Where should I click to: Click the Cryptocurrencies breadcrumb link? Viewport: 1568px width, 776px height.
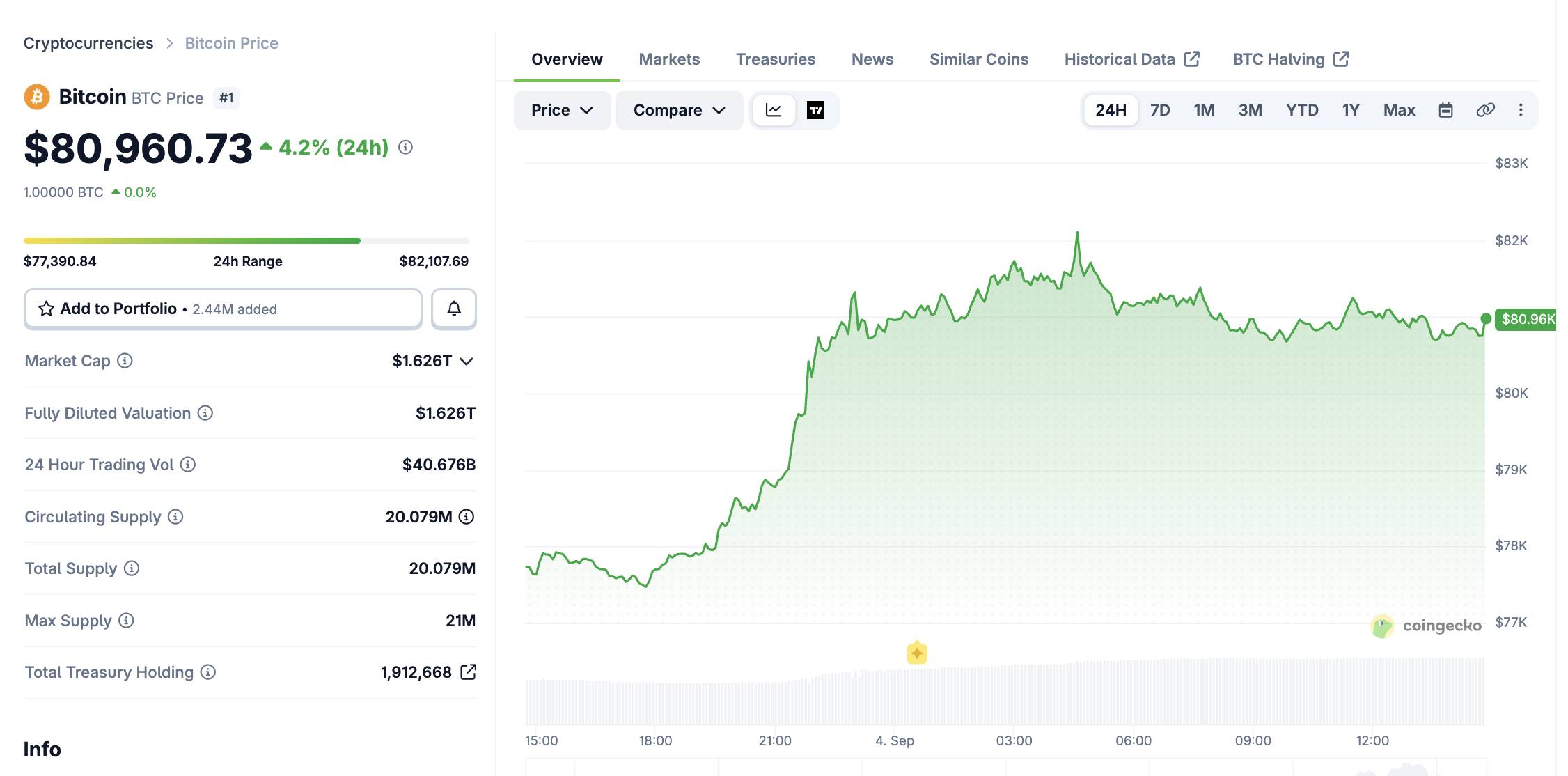pyautogui.click(x=88, y=43)
